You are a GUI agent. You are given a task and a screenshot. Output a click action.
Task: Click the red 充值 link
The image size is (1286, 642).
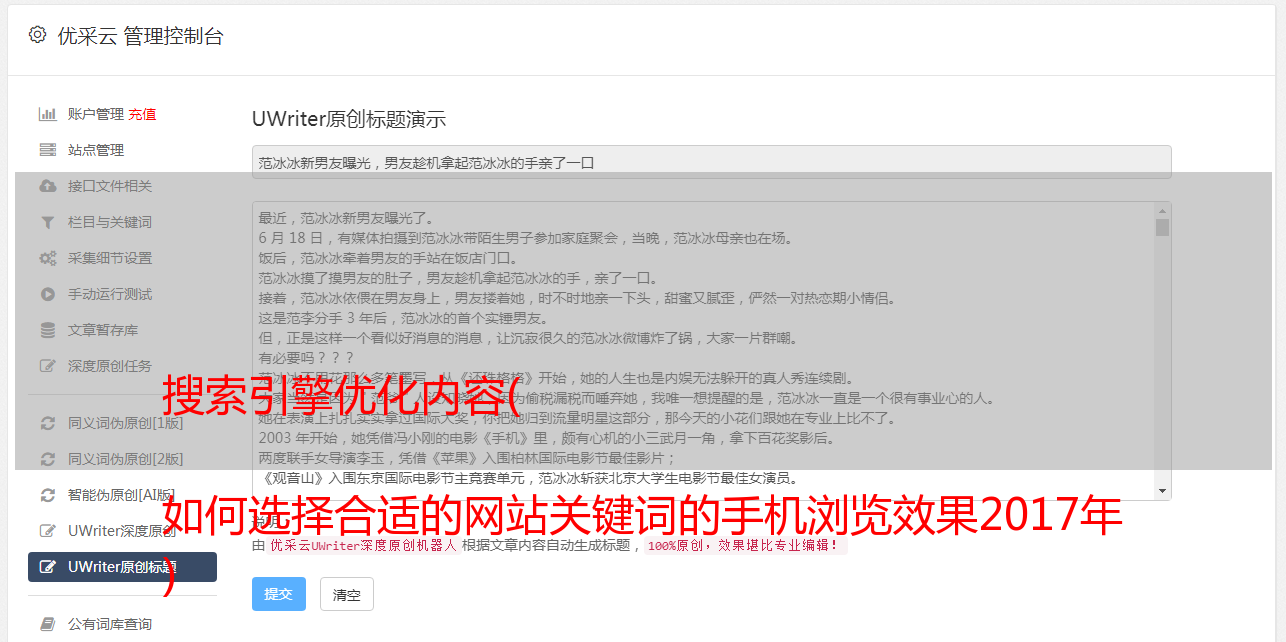click(142, 114)
